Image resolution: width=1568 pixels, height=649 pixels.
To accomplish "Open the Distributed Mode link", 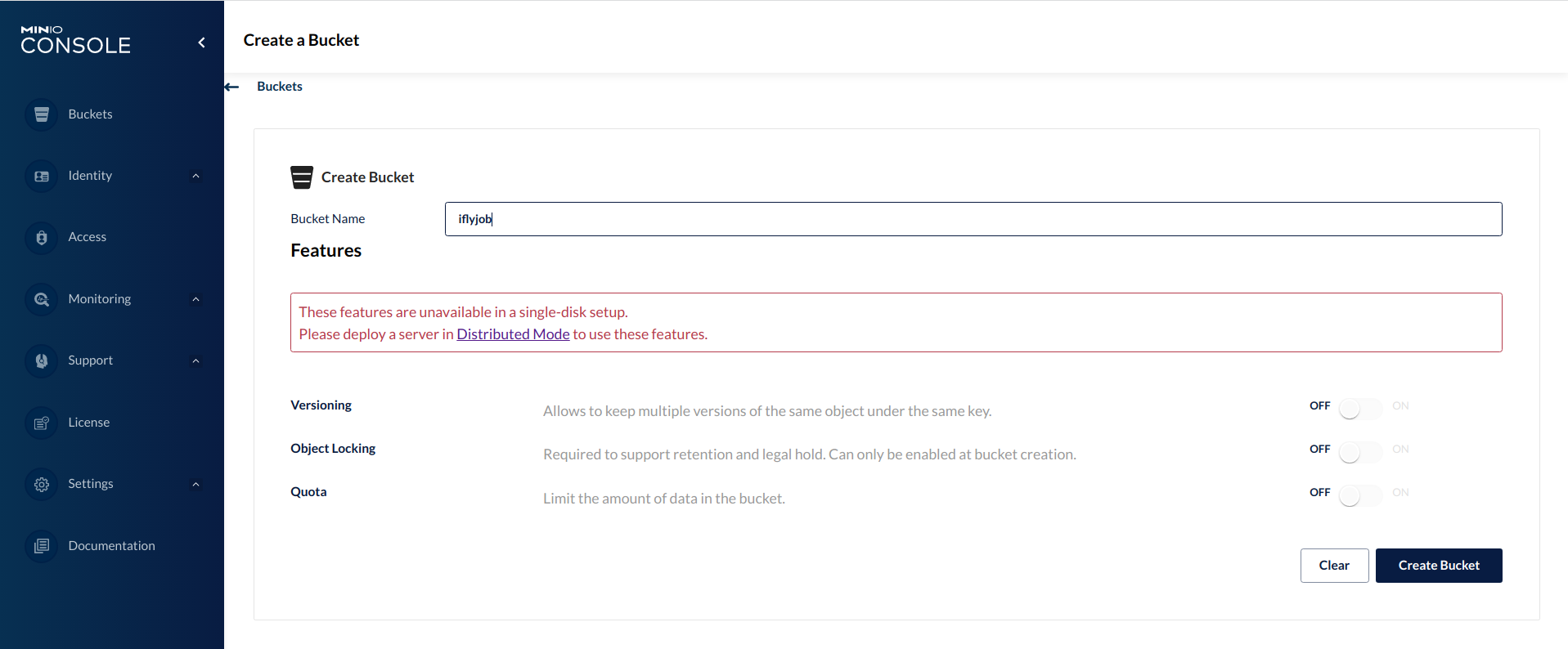I will (x=513, y=334).
